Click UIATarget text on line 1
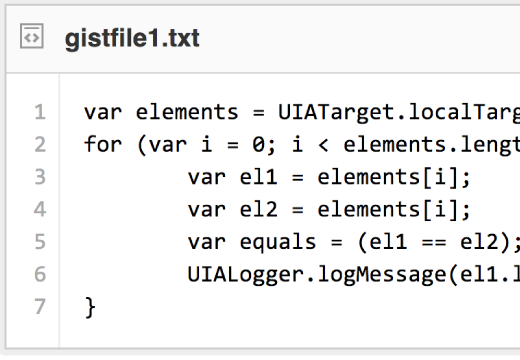The width and height of the screenshot is (520, 360). coord(336,112)
